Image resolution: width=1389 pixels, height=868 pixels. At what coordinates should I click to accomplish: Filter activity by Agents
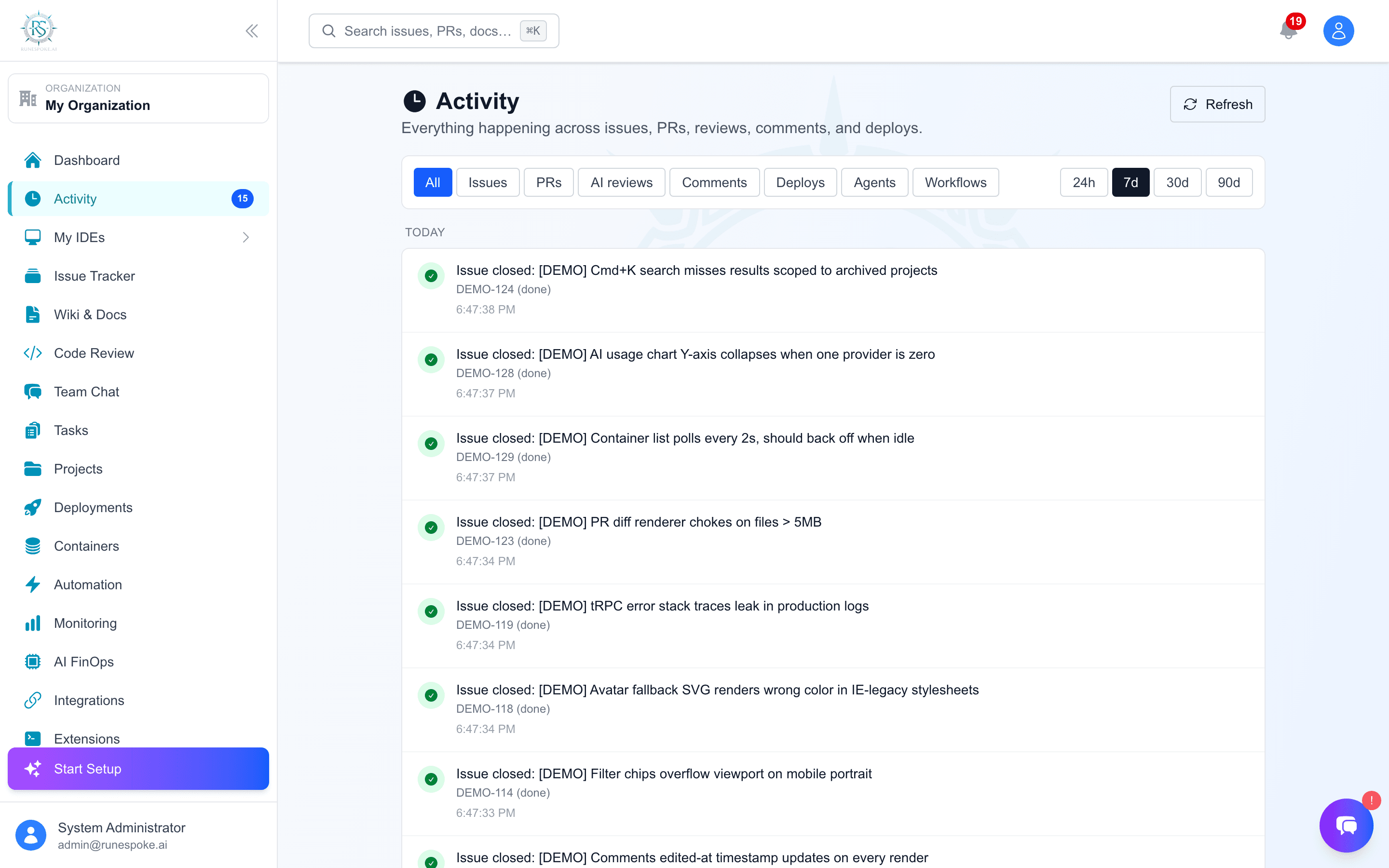[x=874, y=183]
